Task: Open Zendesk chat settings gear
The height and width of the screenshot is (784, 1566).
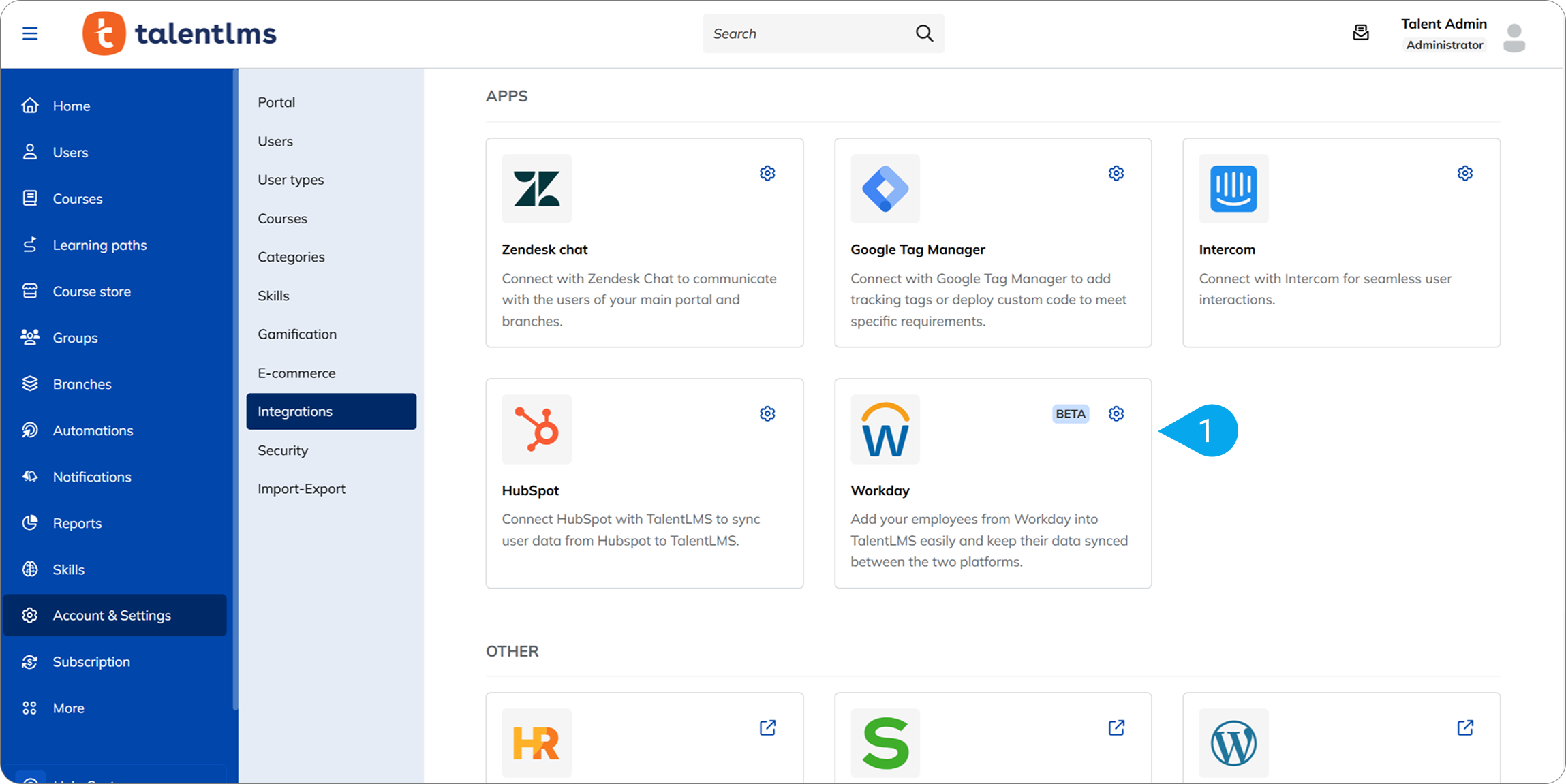Action: pos(767,173)
